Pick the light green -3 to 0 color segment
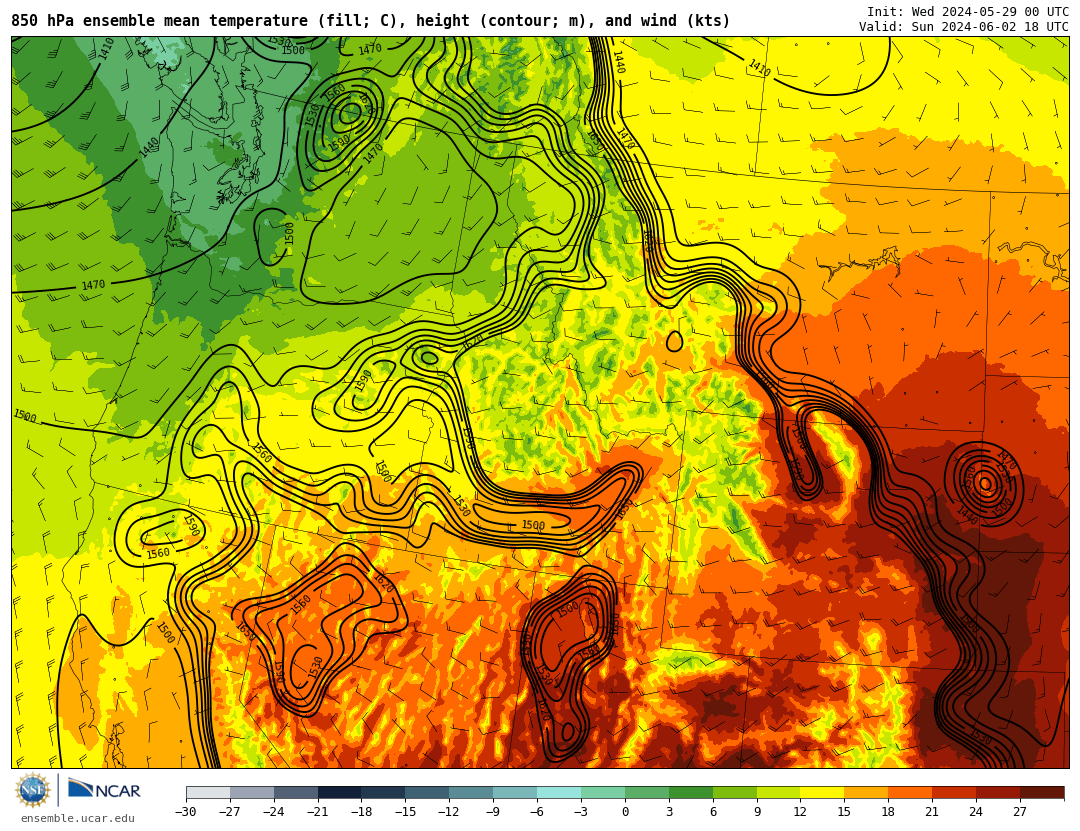Viewport: 1080px width, 831px height. click(x=603, y=792)
